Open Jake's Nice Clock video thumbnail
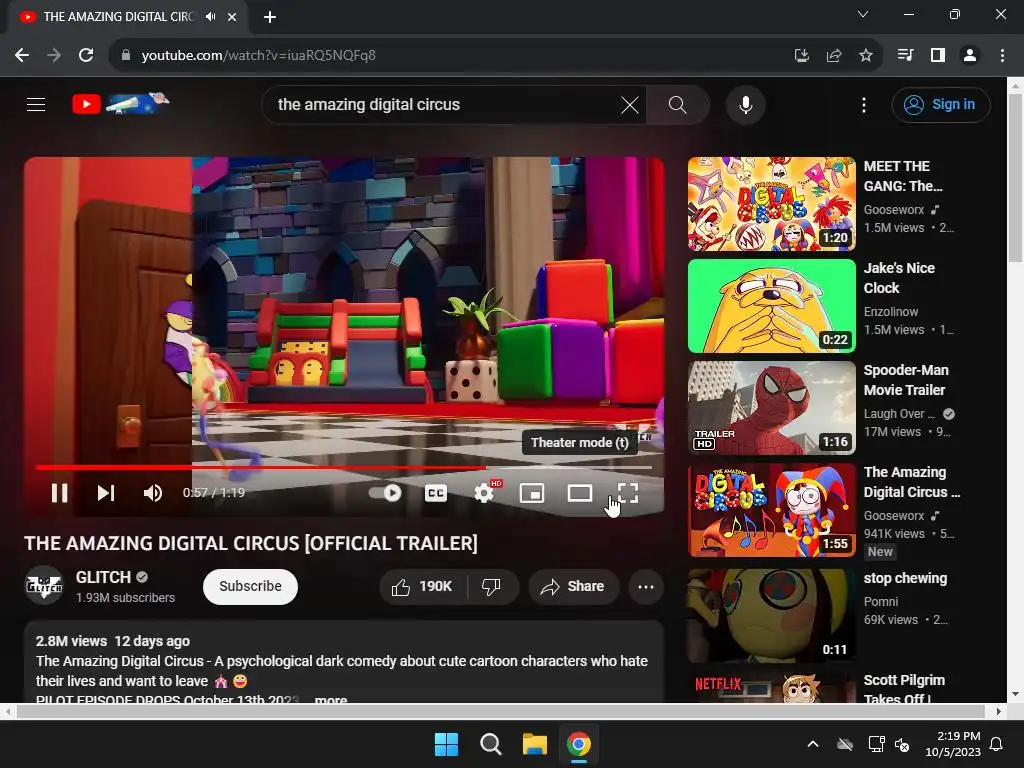The image size is (1024, 768). [771, 306]
